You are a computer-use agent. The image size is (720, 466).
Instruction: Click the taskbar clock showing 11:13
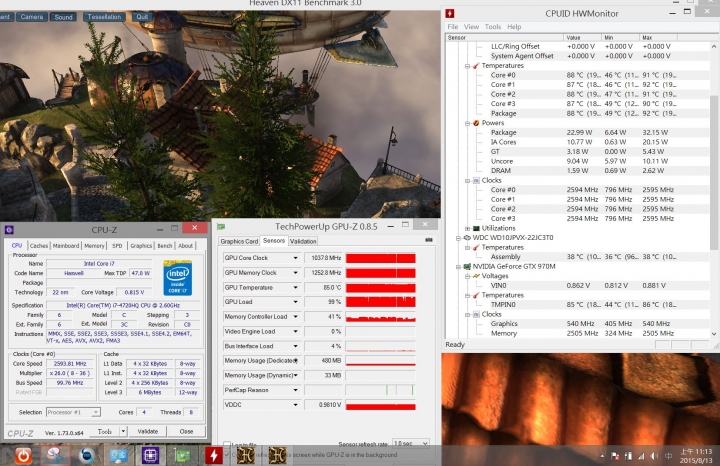tap(696, 456)
